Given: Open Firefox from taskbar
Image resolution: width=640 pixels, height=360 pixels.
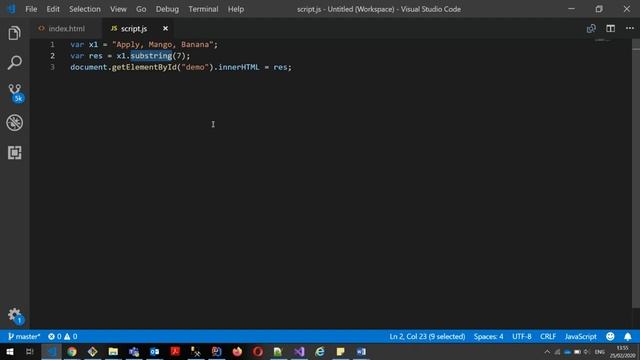Looking at the screenshot, I should coord(237,351).
